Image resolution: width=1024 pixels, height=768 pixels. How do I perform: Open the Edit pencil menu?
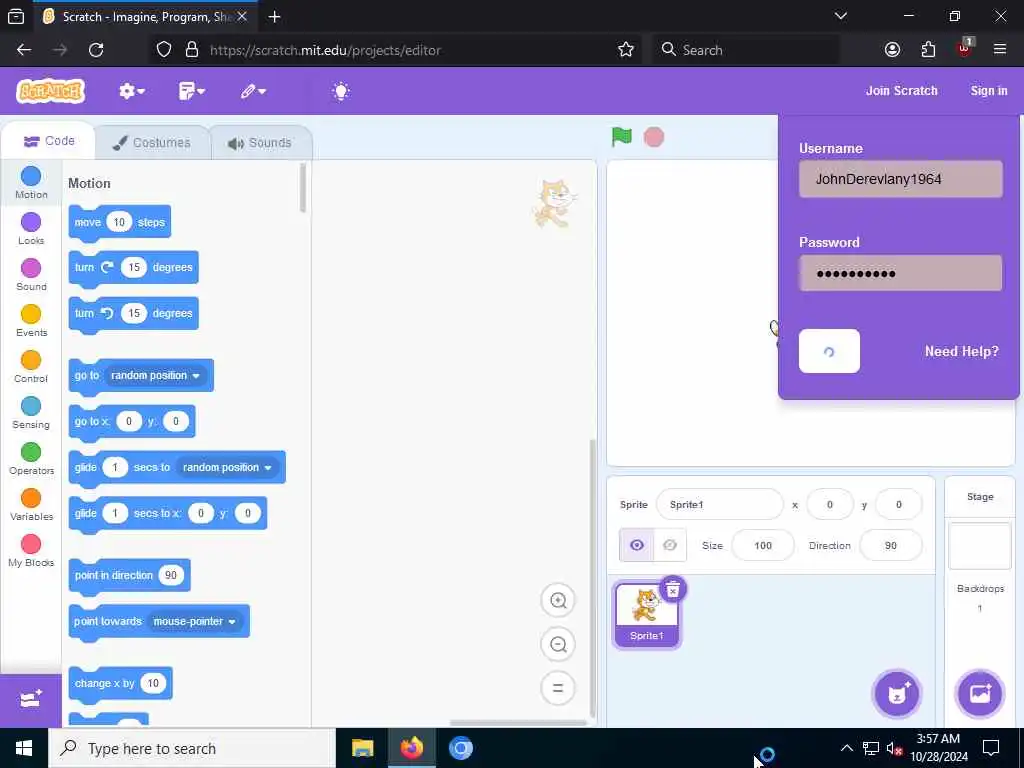[x=253, y=91]
